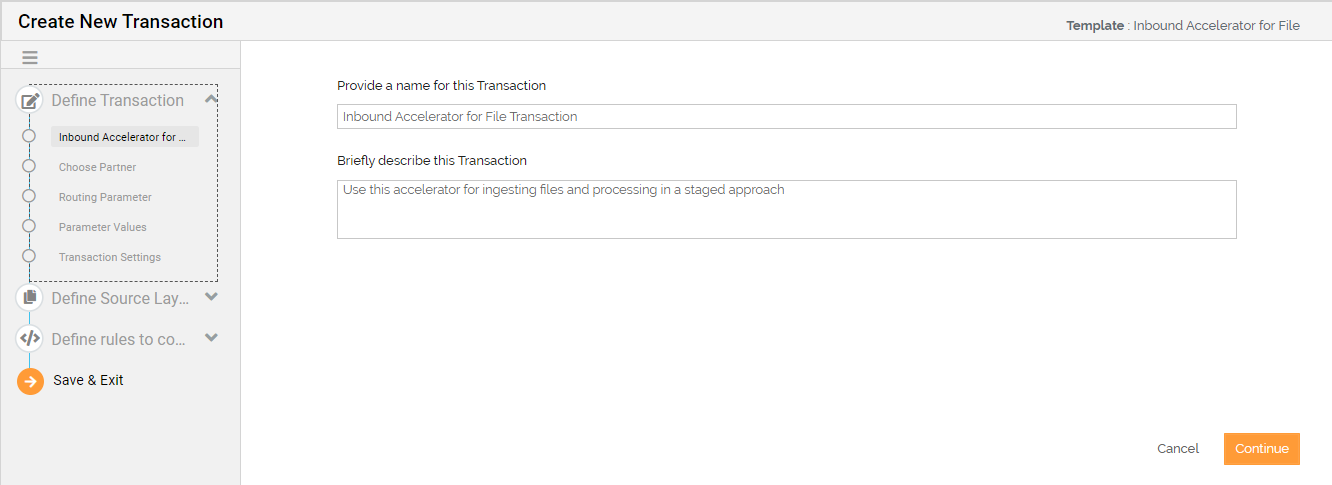
Task: Expand the Define rules section chevron
Action: click(211, 338)
